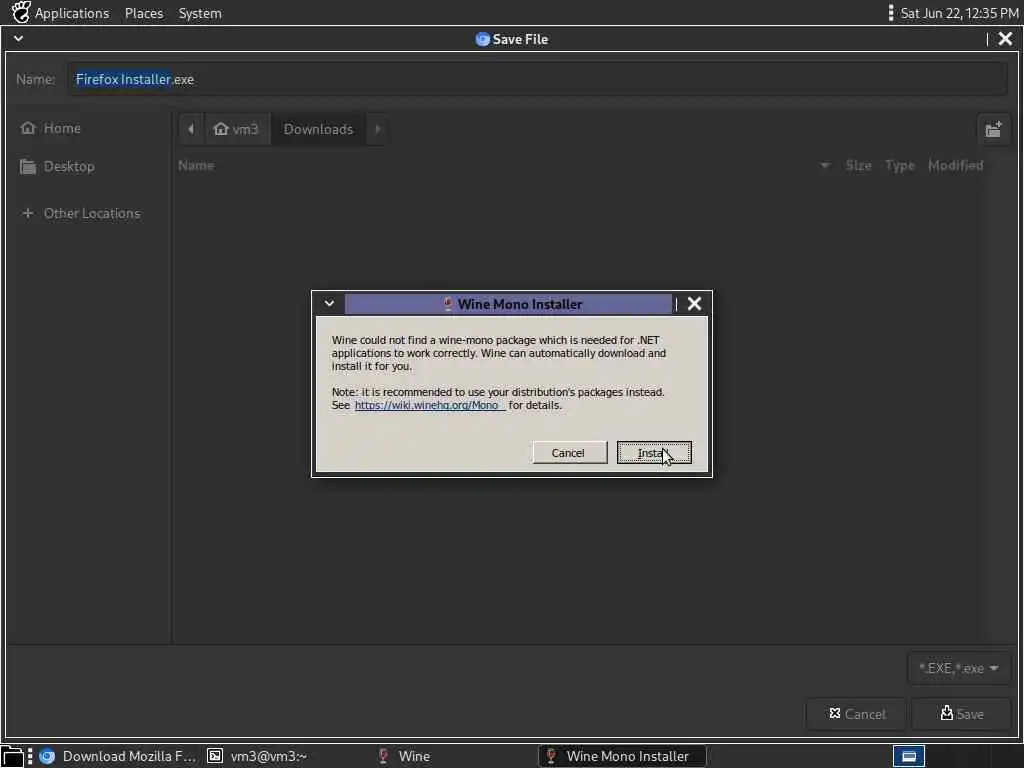Sort files by Modified column
The image size is (1024, 768).
pos(955,165)
